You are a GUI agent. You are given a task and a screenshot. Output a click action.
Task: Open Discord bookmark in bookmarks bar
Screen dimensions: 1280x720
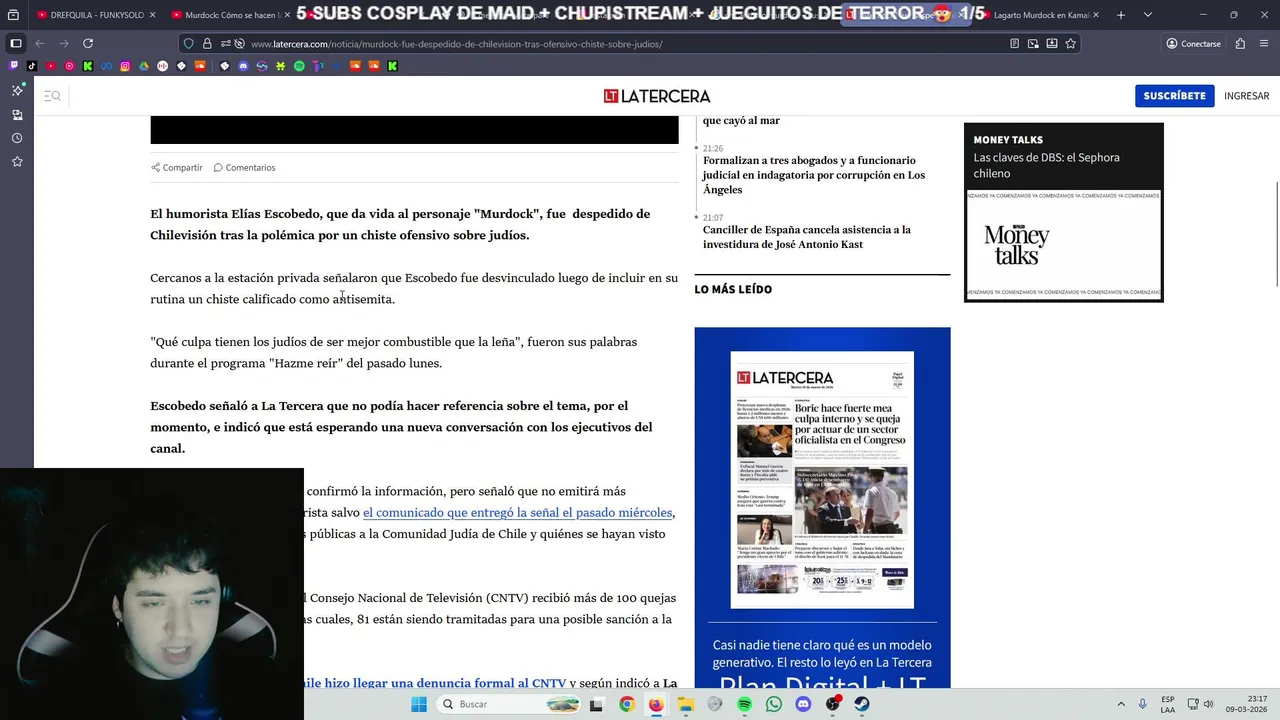pyautogui.click(x=243, y=66)
